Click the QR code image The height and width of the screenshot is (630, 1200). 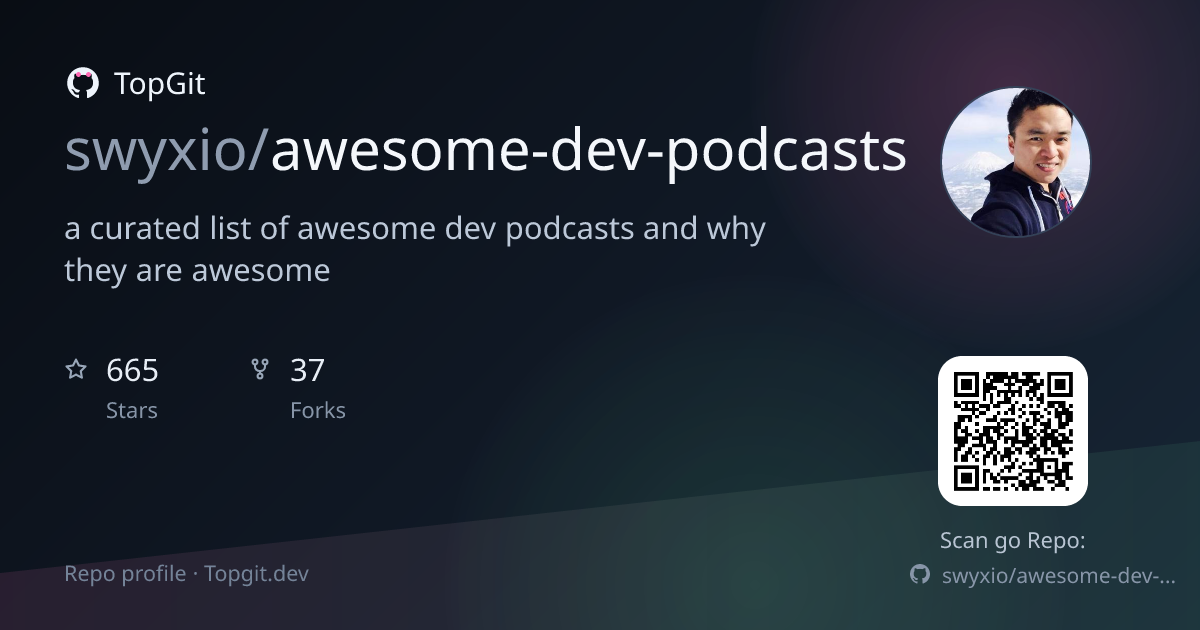click(x=1013, y=431)
